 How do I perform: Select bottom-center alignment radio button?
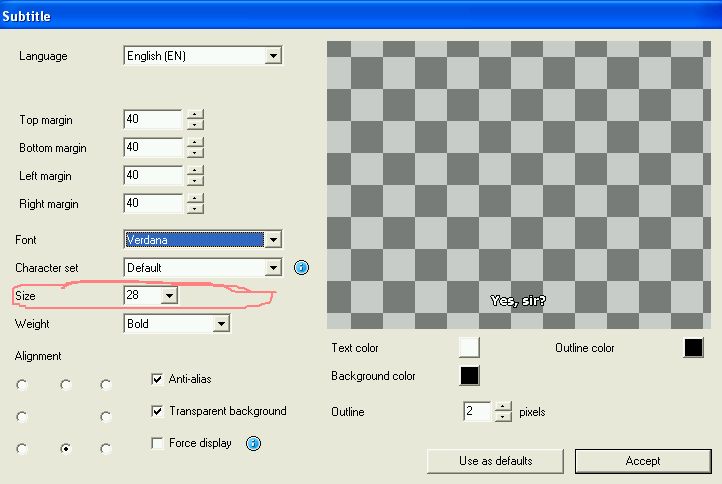(65, 448)
